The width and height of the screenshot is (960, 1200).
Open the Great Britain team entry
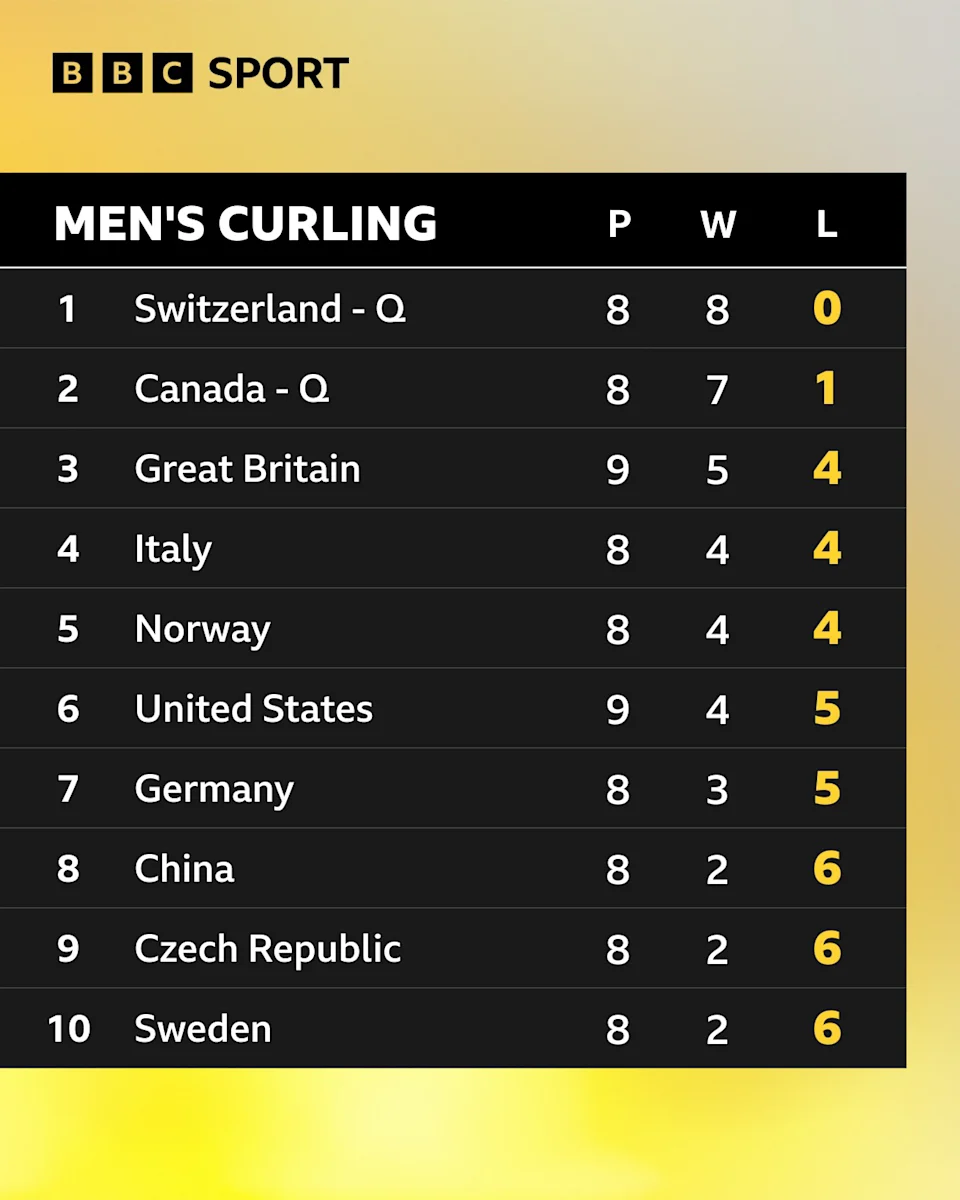247,469
